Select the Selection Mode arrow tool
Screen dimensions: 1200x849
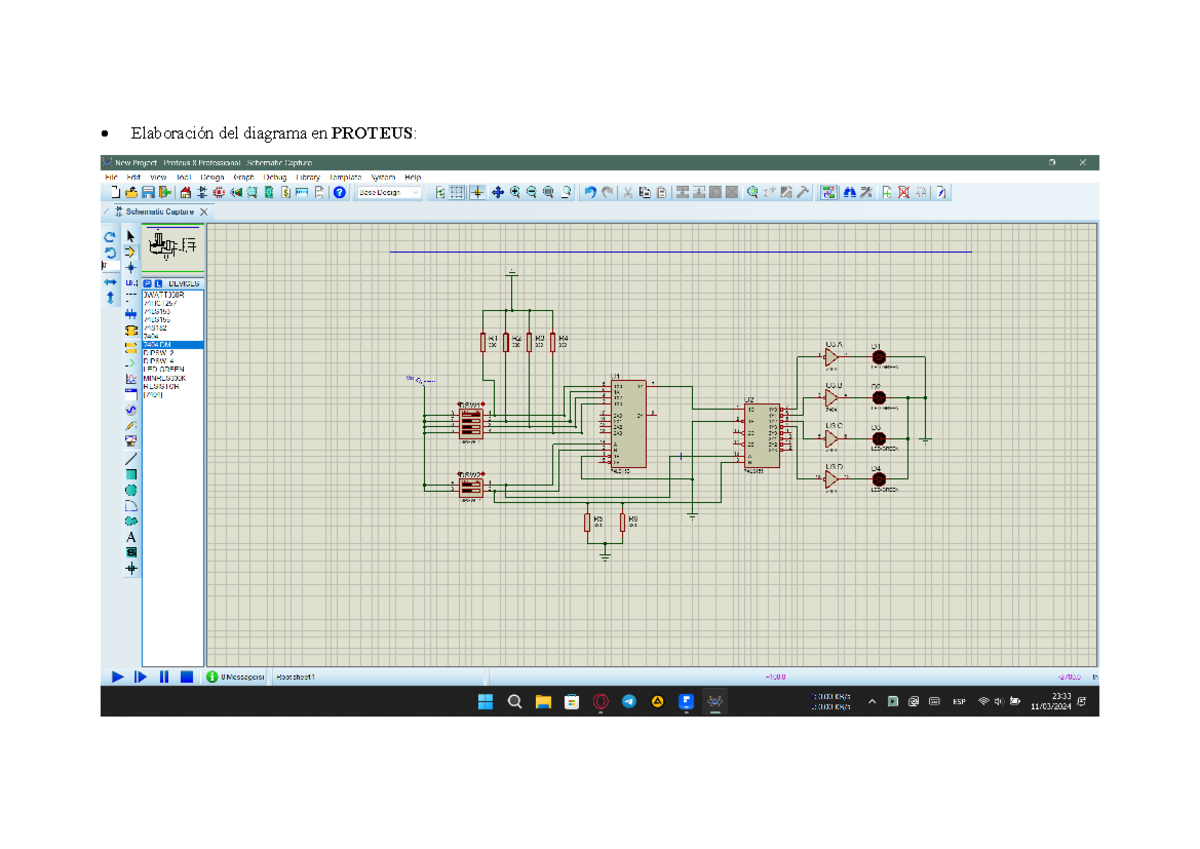[x=131, y=237]
